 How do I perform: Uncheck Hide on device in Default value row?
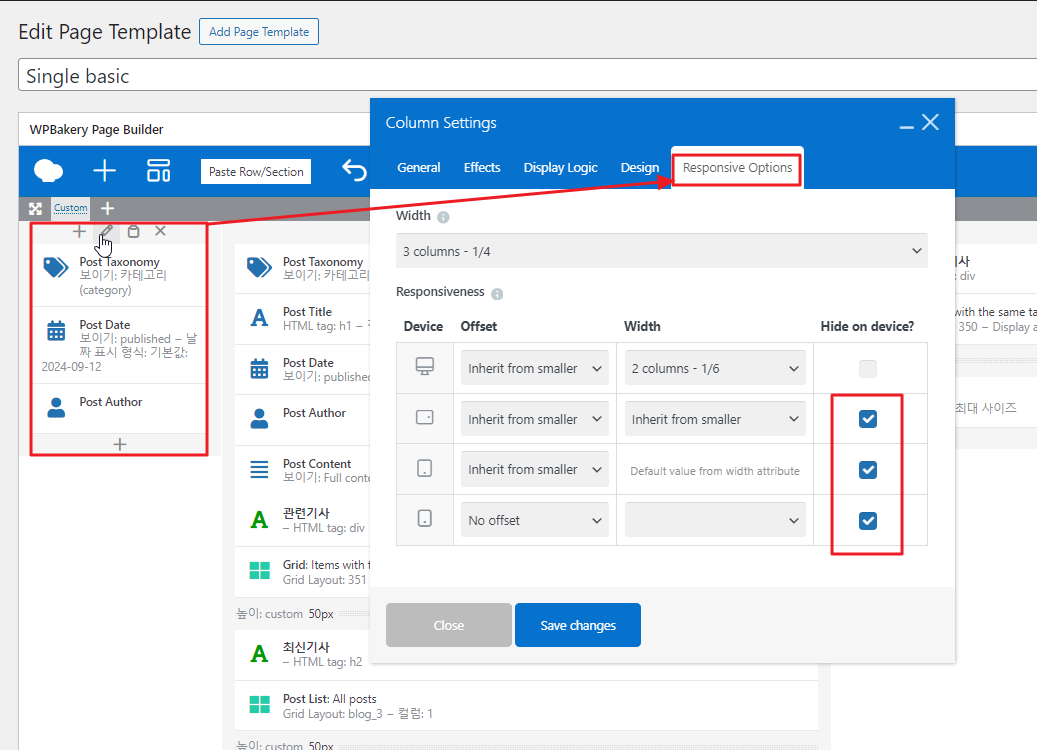click(x=868, y=470)
